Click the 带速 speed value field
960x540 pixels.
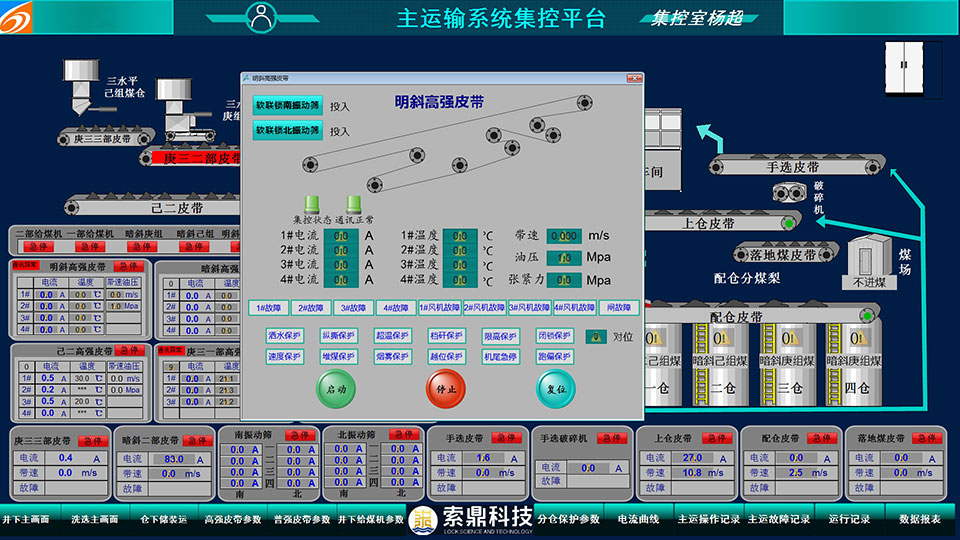[x=564, y=236]
